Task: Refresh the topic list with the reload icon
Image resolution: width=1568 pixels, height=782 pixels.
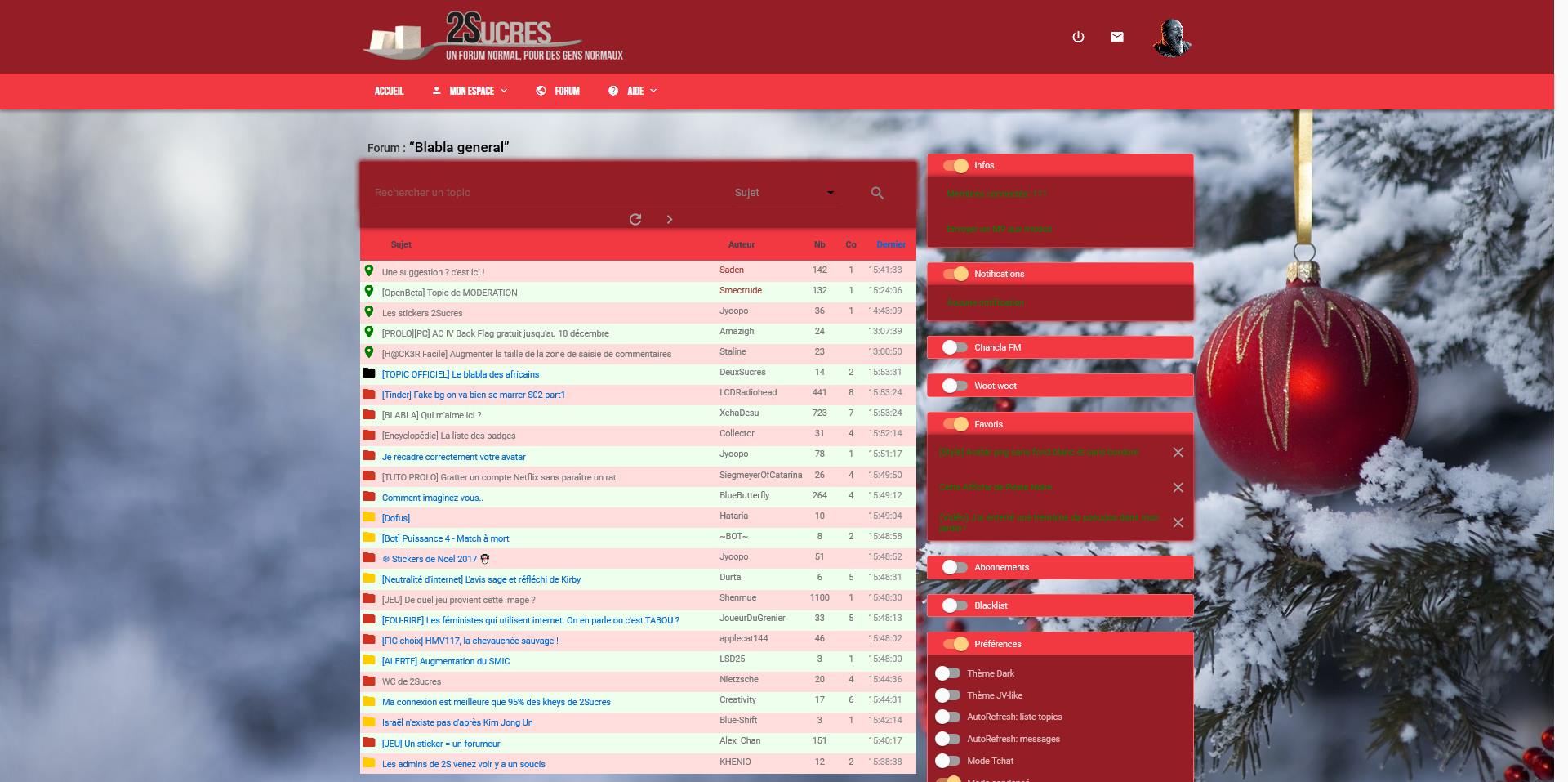Action: point(635,219)
